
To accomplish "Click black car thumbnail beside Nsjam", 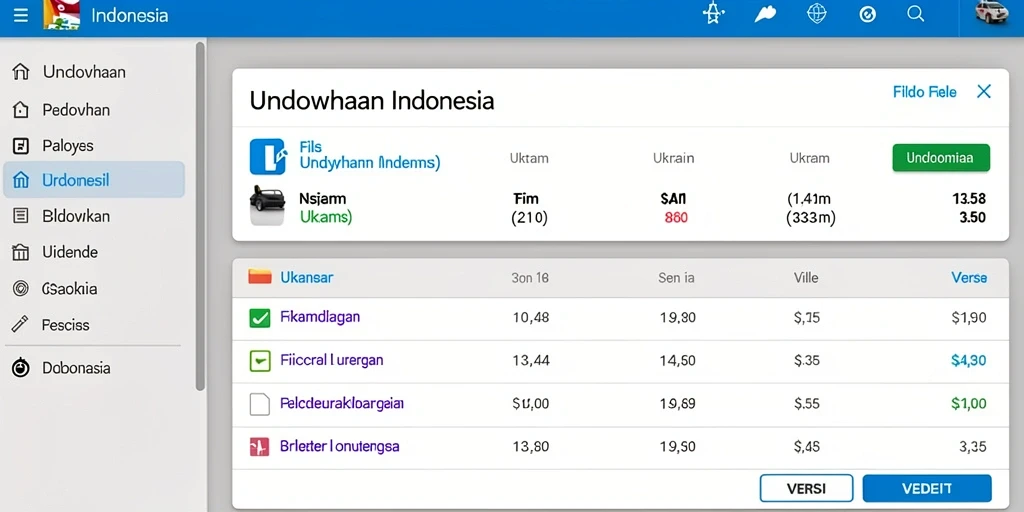I will click(268, 206).
